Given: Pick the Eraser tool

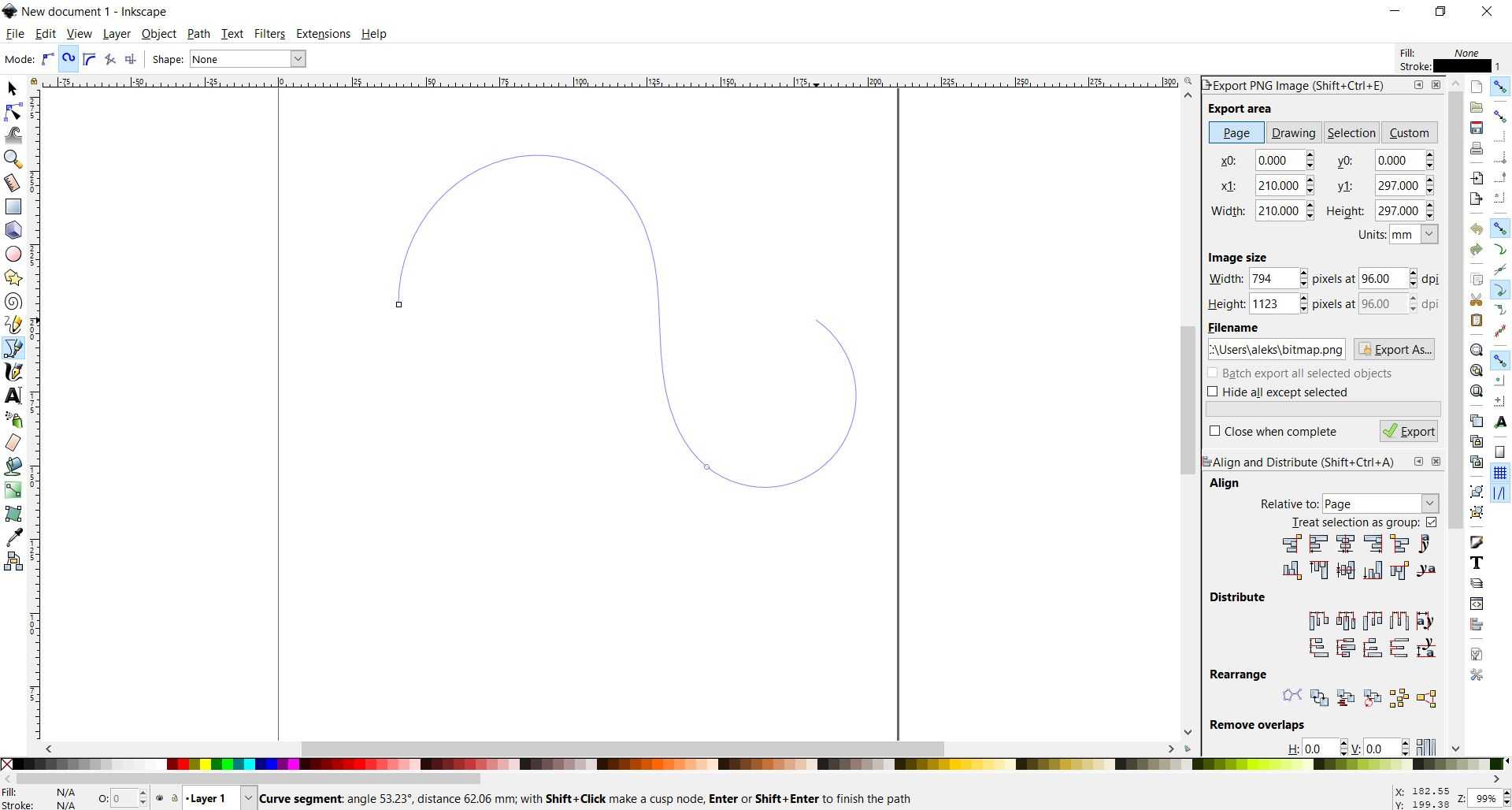Looking at the screenshot, I should click(13, 443).
